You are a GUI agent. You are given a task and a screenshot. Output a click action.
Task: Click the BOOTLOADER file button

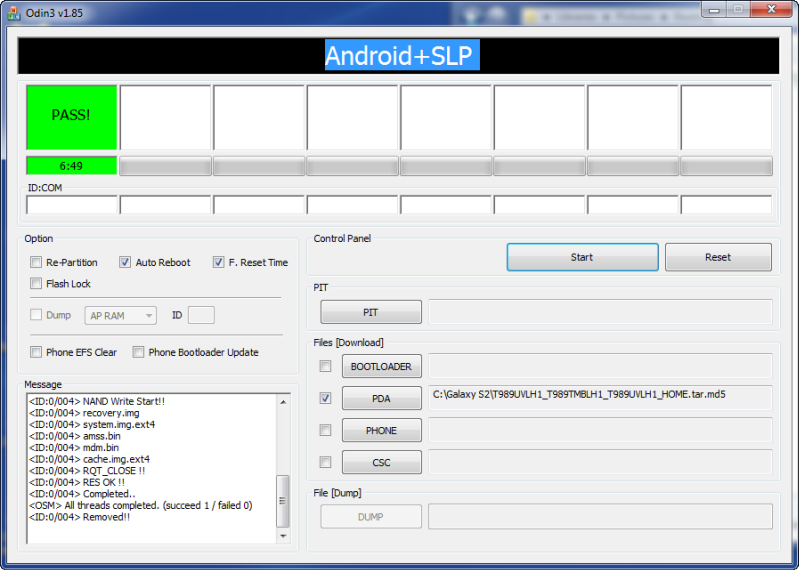click(x=382, y=366)
